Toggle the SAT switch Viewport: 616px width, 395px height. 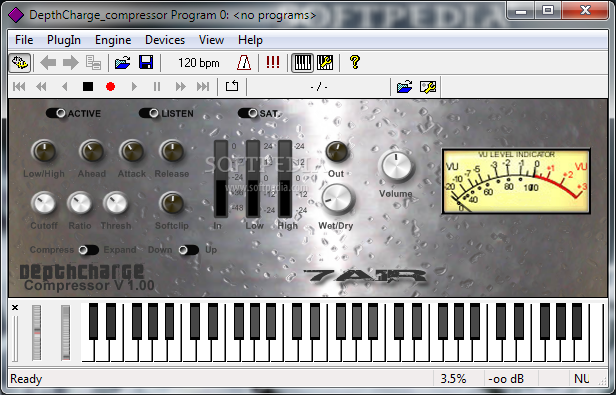click(x=248, y=113)
